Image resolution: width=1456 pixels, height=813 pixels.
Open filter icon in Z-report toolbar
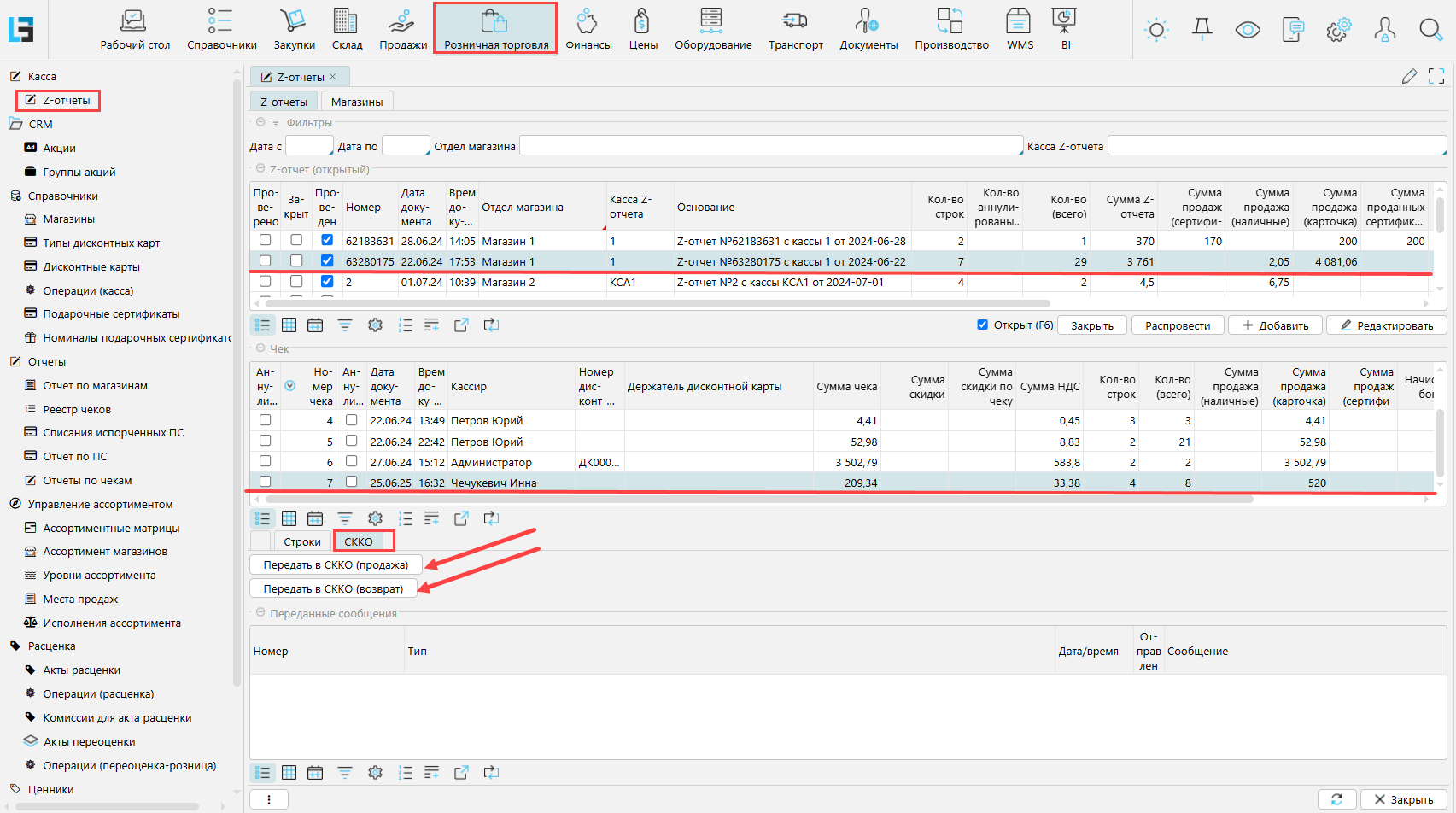345,325
